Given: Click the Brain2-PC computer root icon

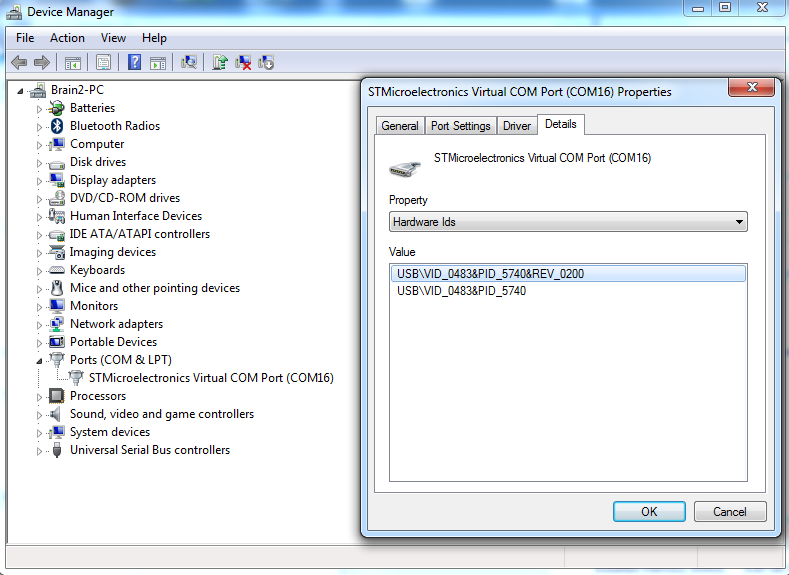Looking at the screenshot, I should tap(38, 90).
